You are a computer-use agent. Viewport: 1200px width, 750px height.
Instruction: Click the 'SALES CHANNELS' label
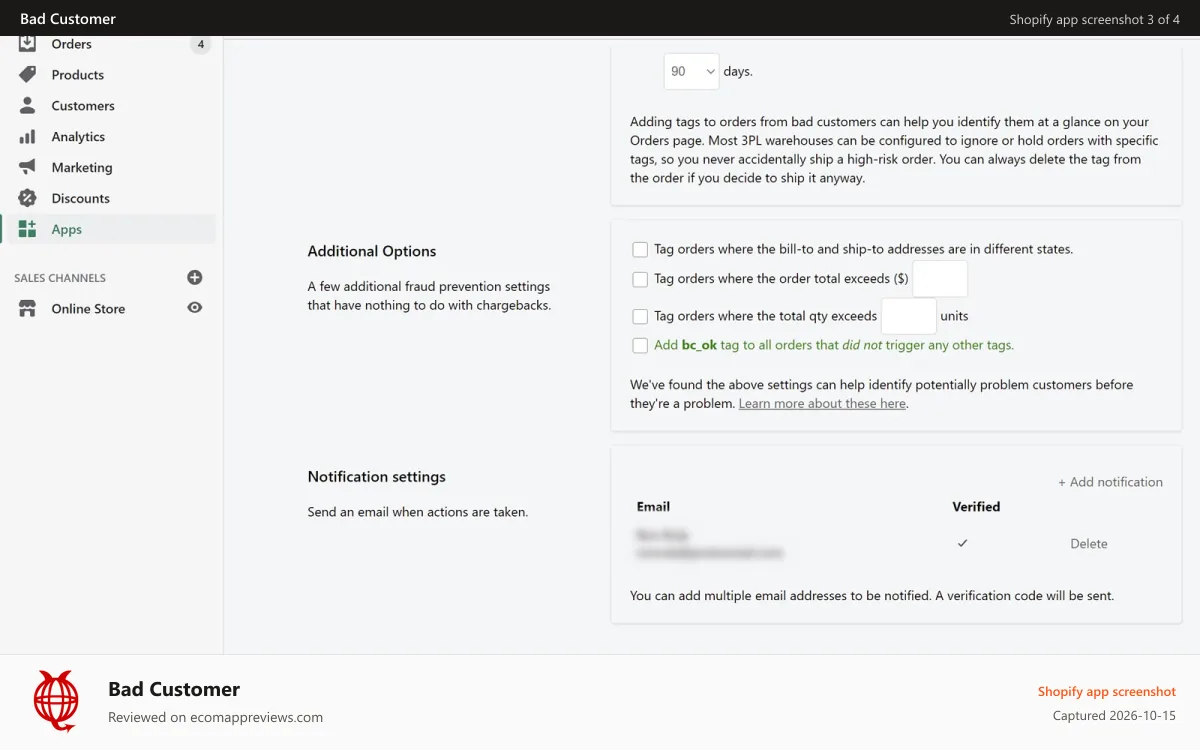tap(60, 278)
